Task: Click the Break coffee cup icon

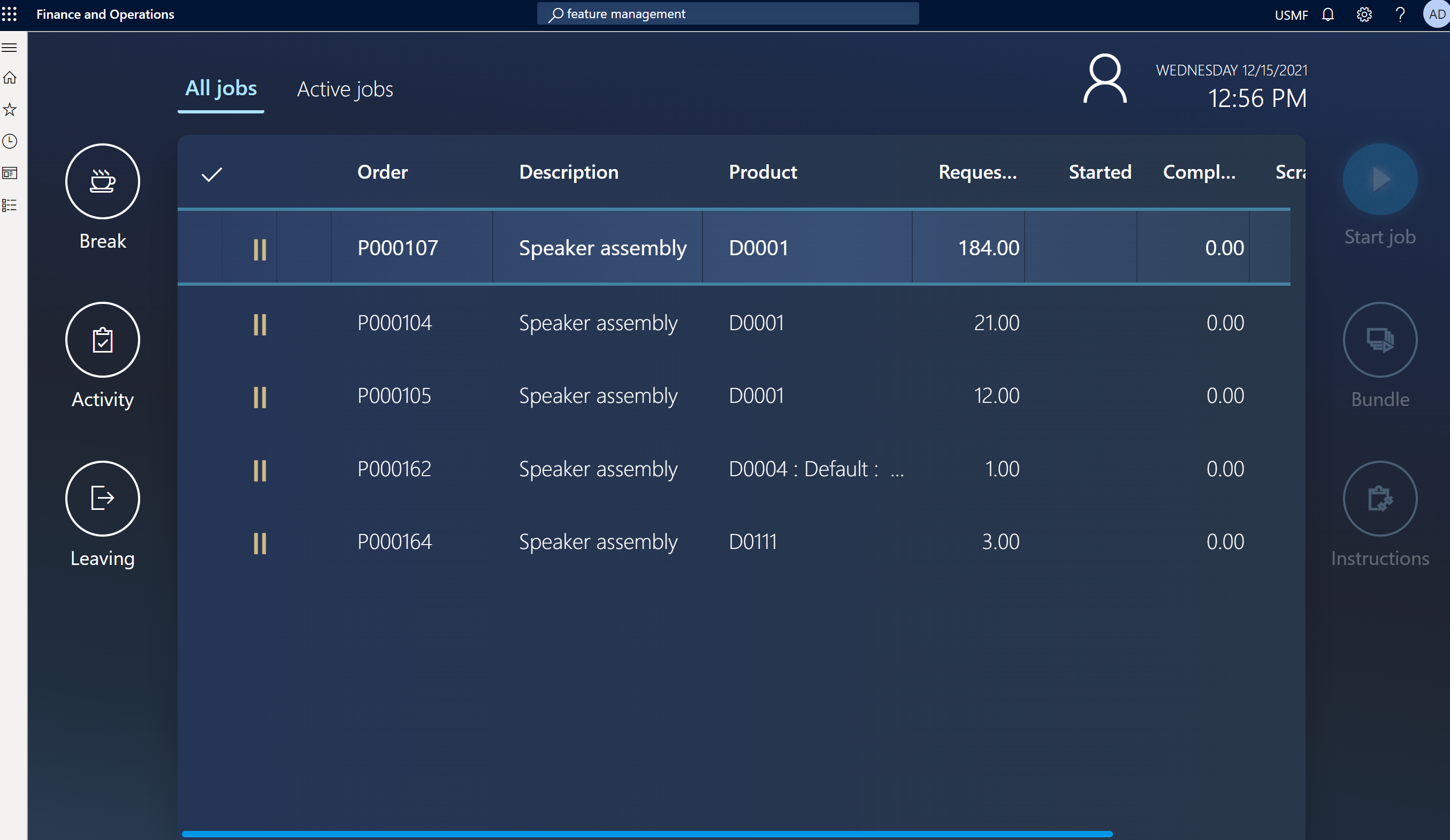Action: [102, 181]
